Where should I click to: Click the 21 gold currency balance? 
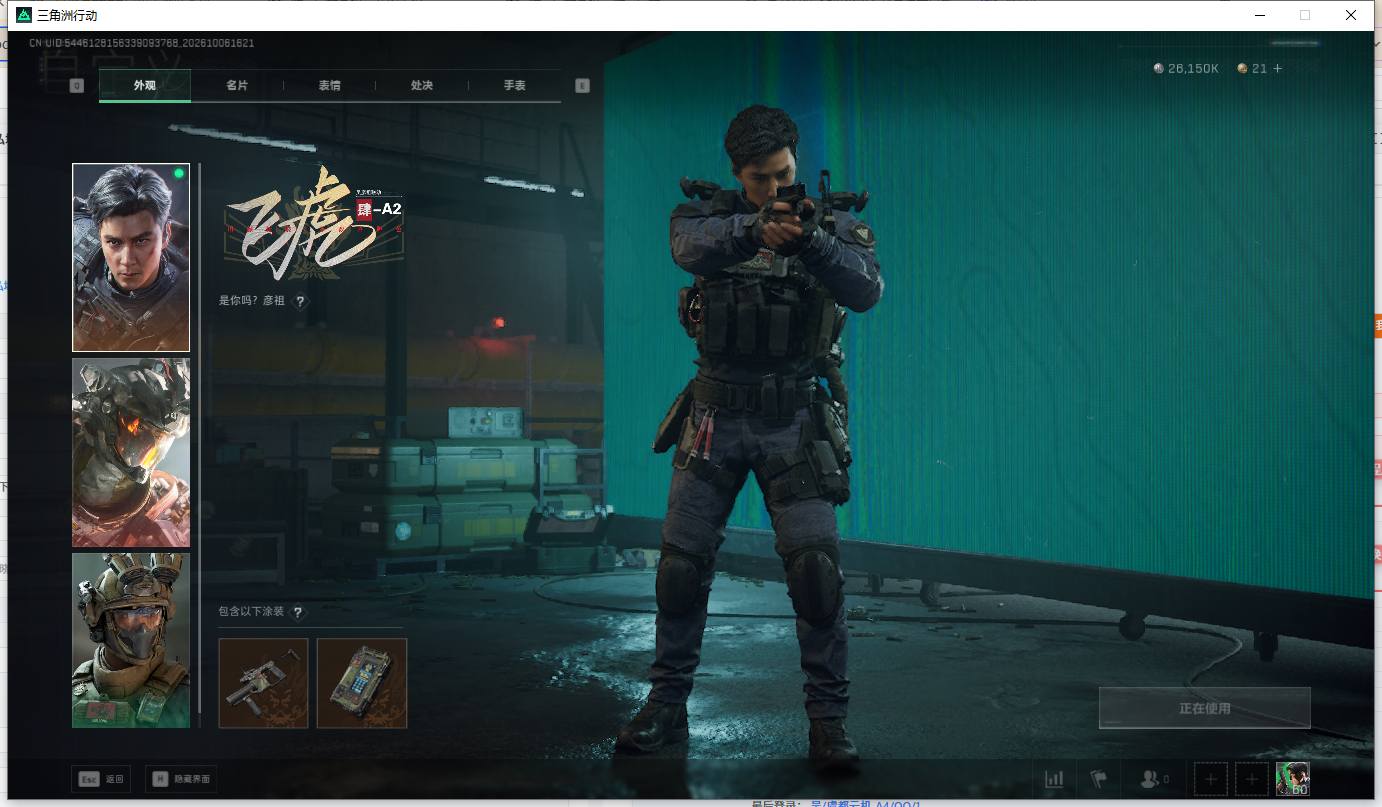[x=1252, y=68]
